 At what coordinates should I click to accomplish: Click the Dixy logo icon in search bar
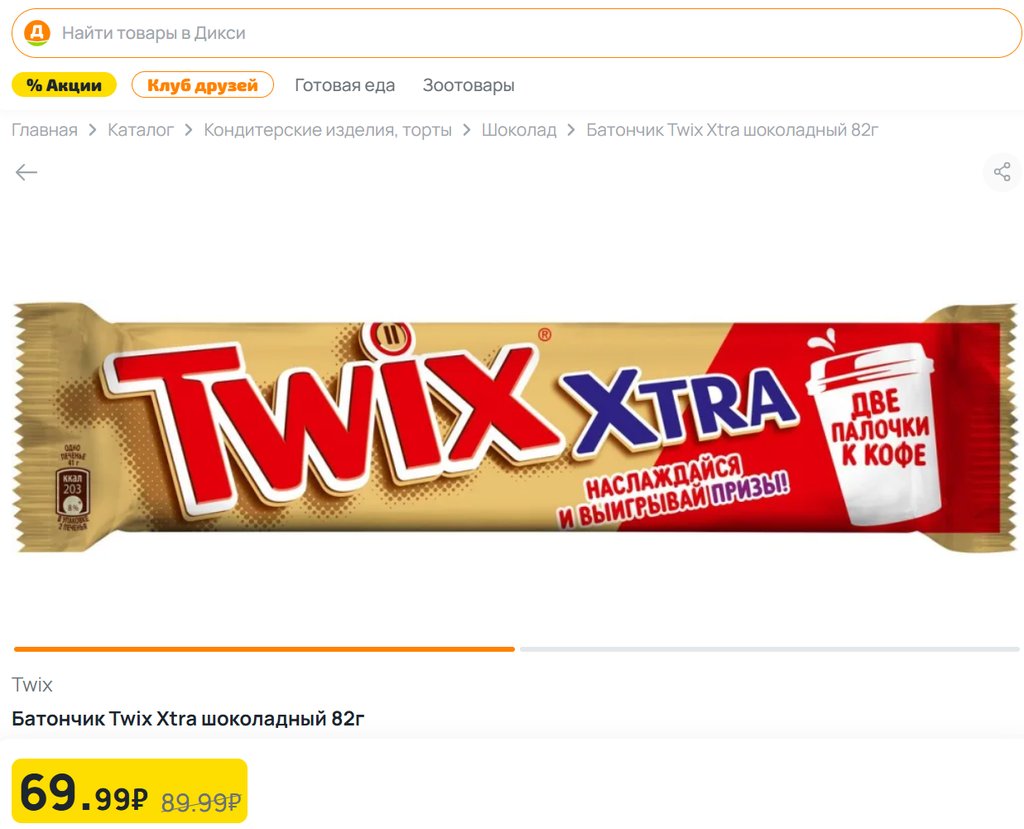[x=37, y=33]
